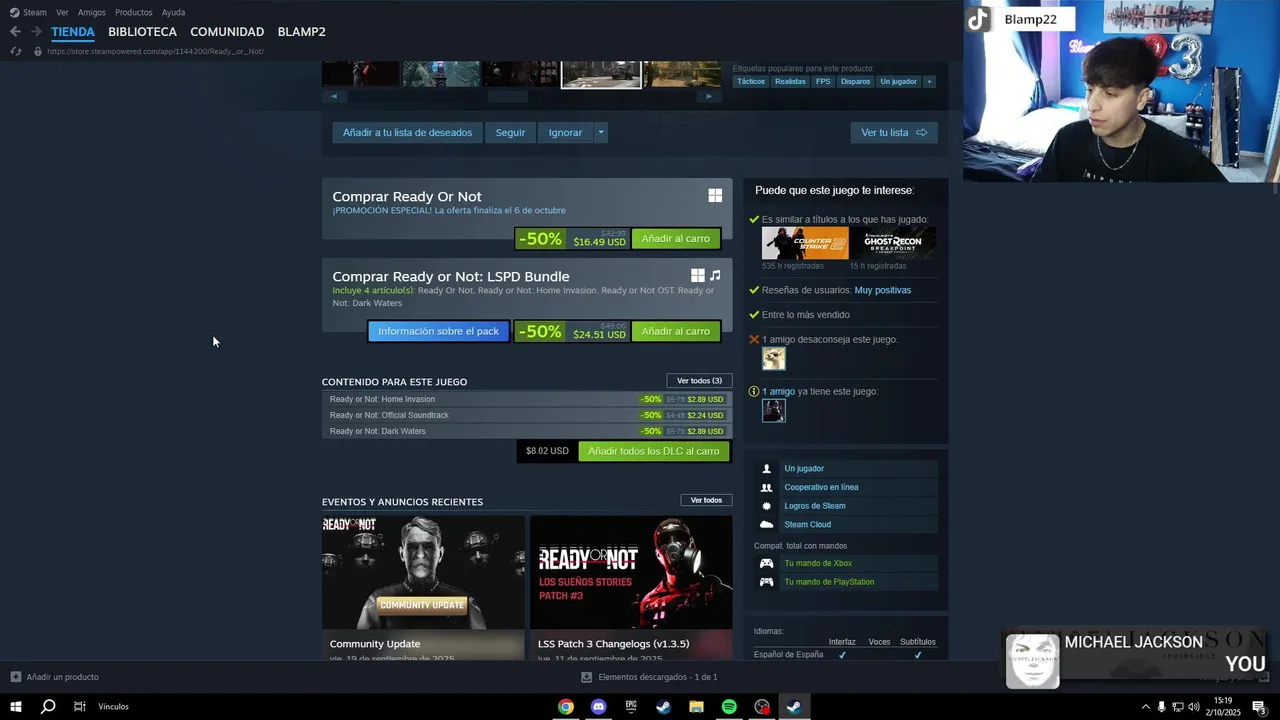Open the Community Update announcement thumbnail

point(423,572)
